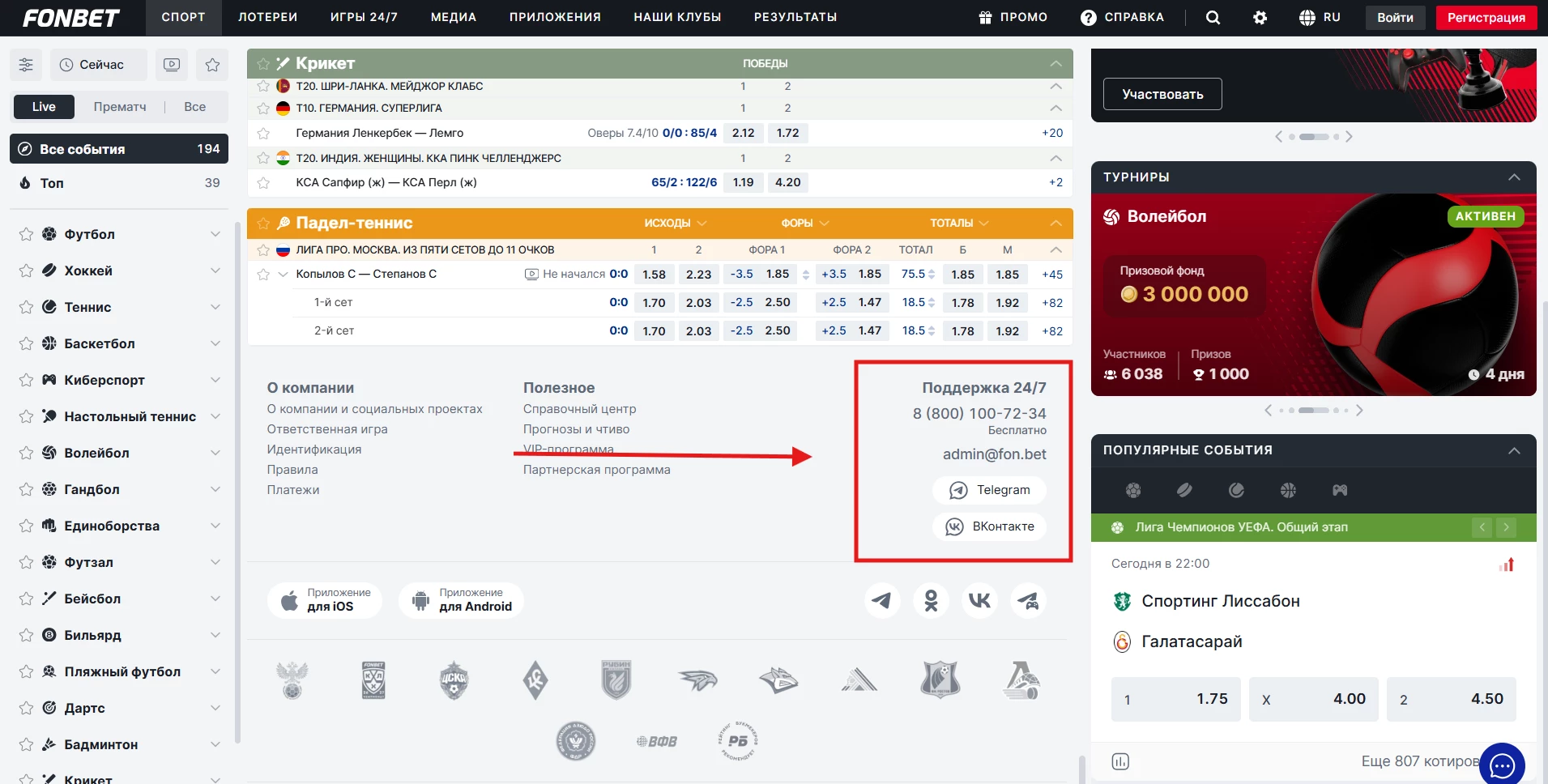Collapse the ТУРНИРЫ panel

[x=1514, y=177]
